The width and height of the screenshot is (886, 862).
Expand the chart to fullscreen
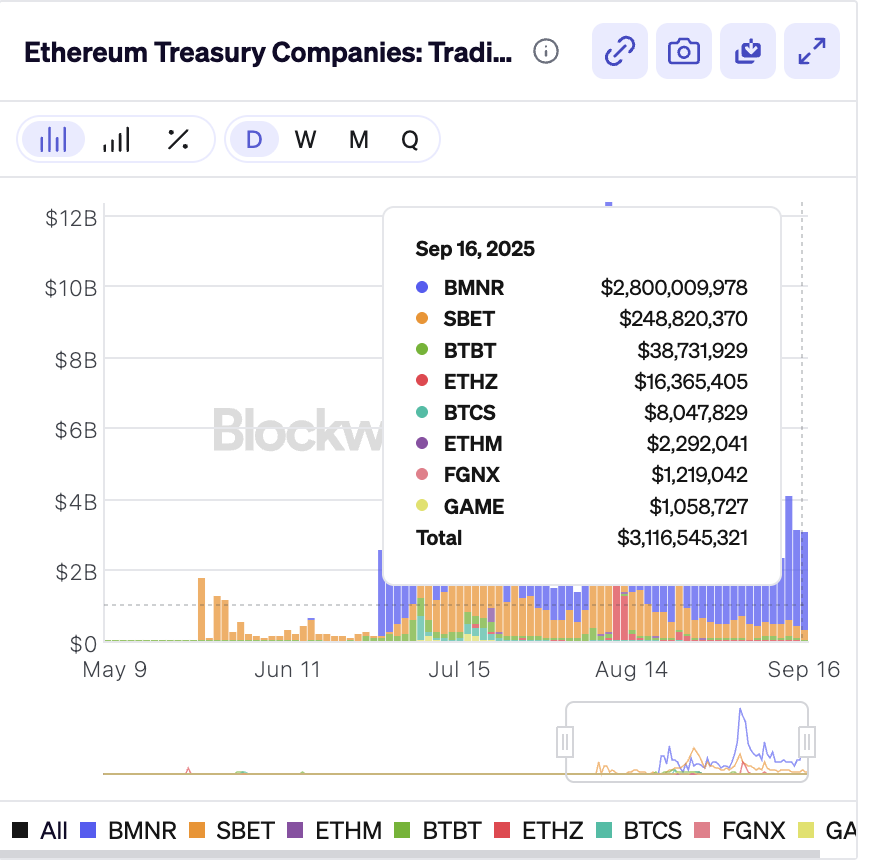(x=811, y=52)
